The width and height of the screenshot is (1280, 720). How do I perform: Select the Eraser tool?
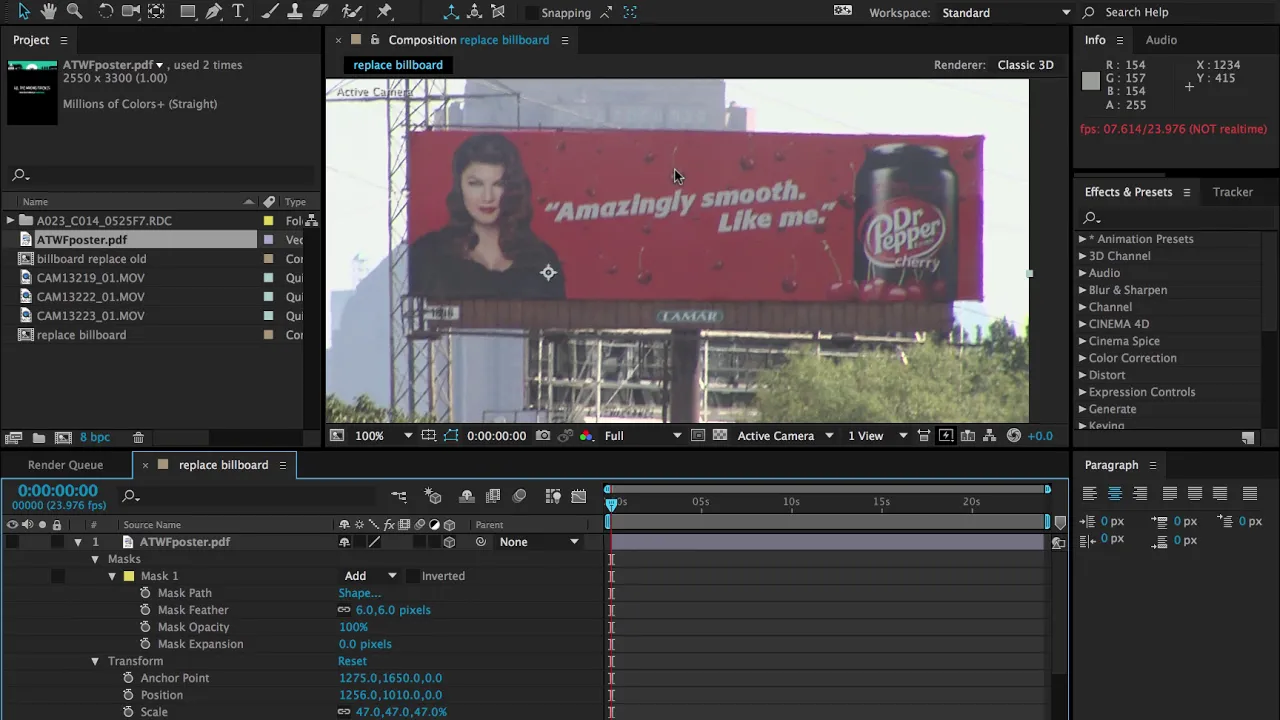(x=321, y=12)
